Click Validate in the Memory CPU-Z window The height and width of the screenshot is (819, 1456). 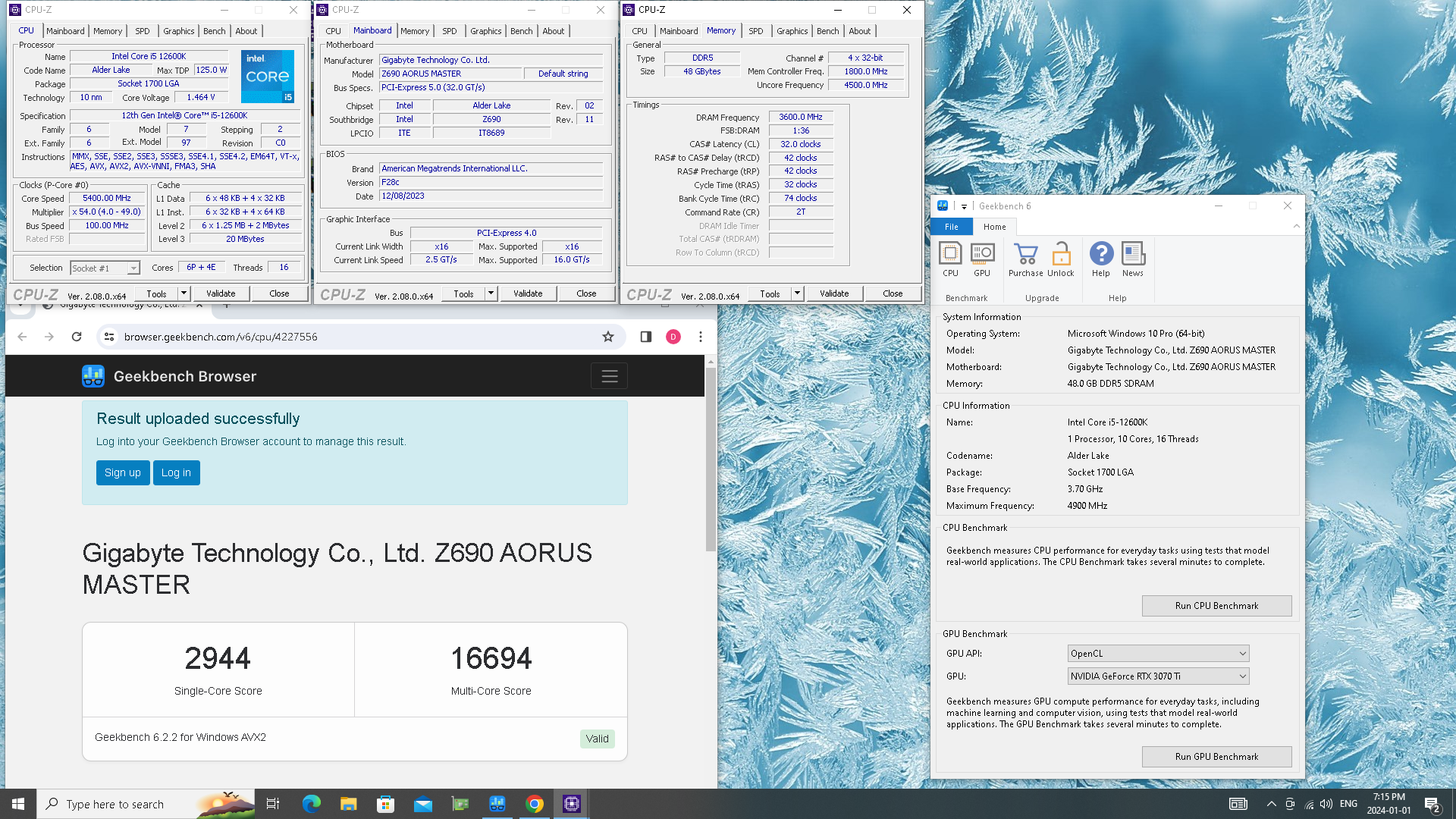point(834,293)
